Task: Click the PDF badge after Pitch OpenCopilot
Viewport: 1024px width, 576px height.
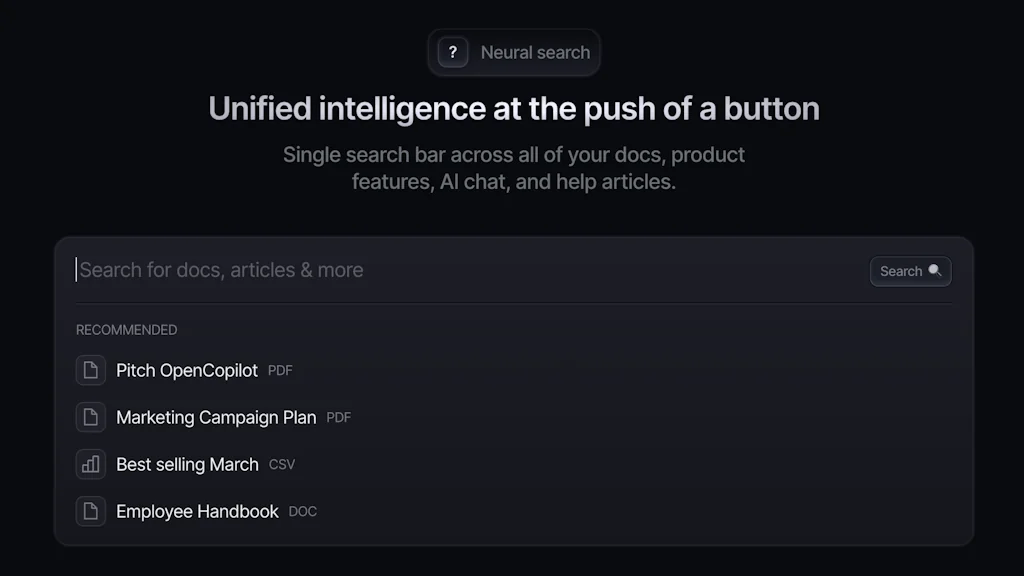Action: (280, 370)
